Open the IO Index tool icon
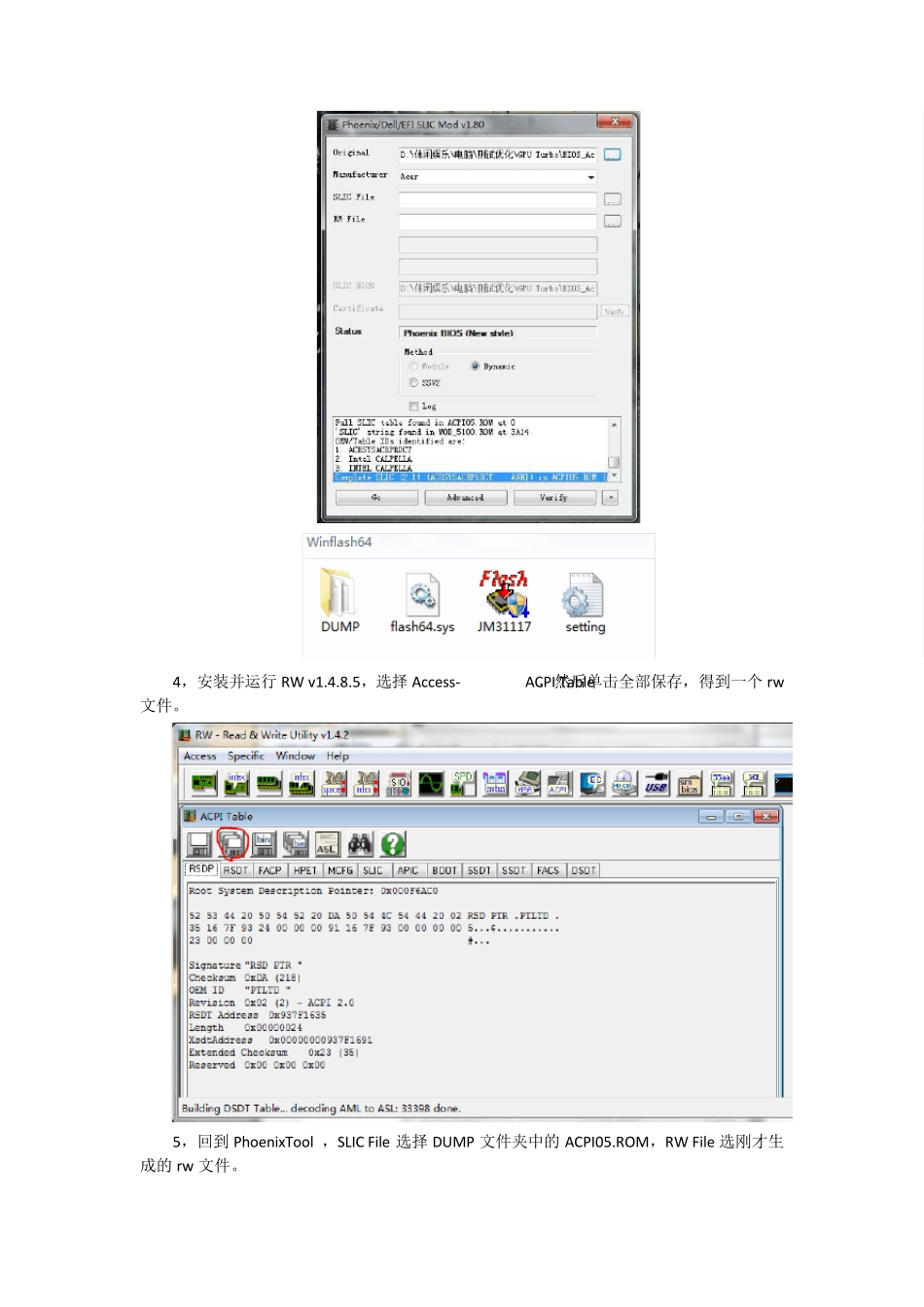 click(366, 784)
